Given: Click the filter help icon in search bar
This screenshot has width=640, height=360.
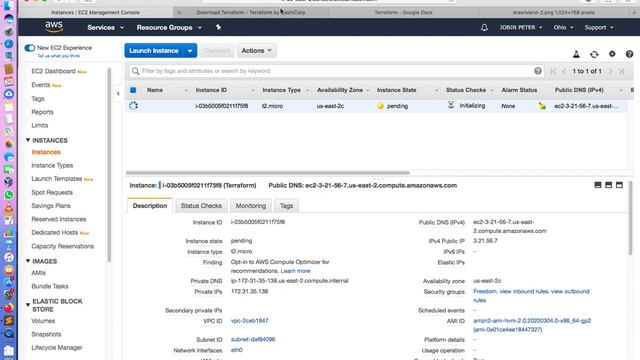Looking at the screenshot, I should (538, 71).
